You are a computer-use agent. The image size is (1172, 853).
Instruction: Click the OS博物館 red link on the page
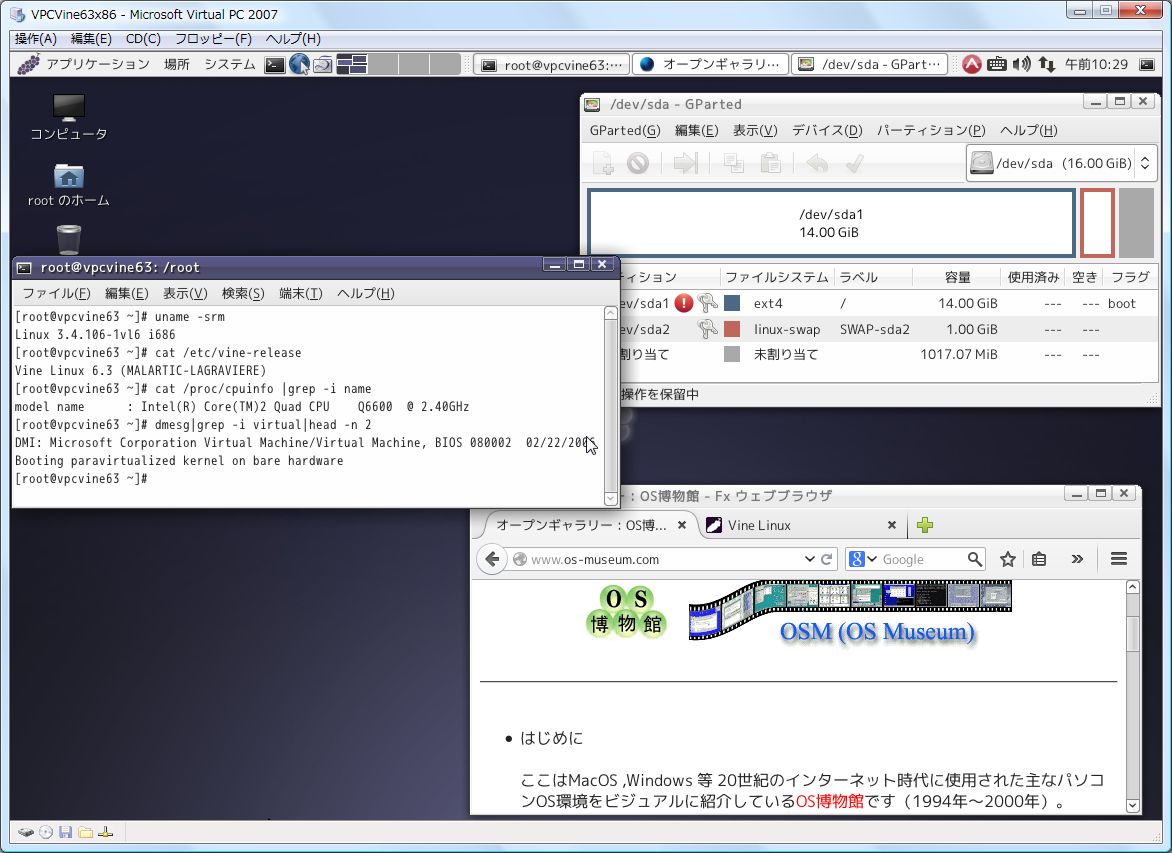click(x=830, y=801)
